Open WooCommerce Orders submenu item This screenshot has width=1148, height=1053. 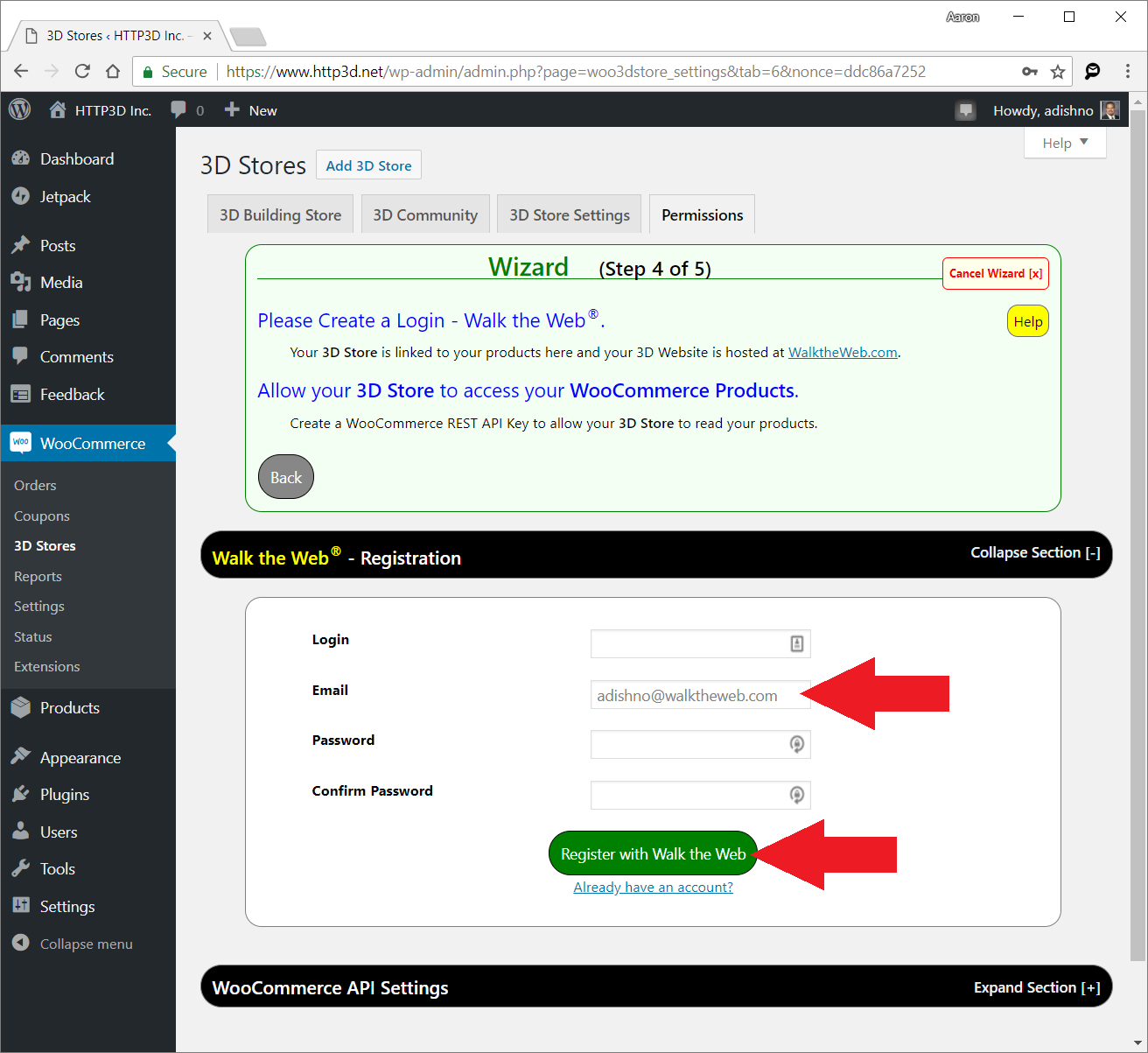click(x=35, y=485)
